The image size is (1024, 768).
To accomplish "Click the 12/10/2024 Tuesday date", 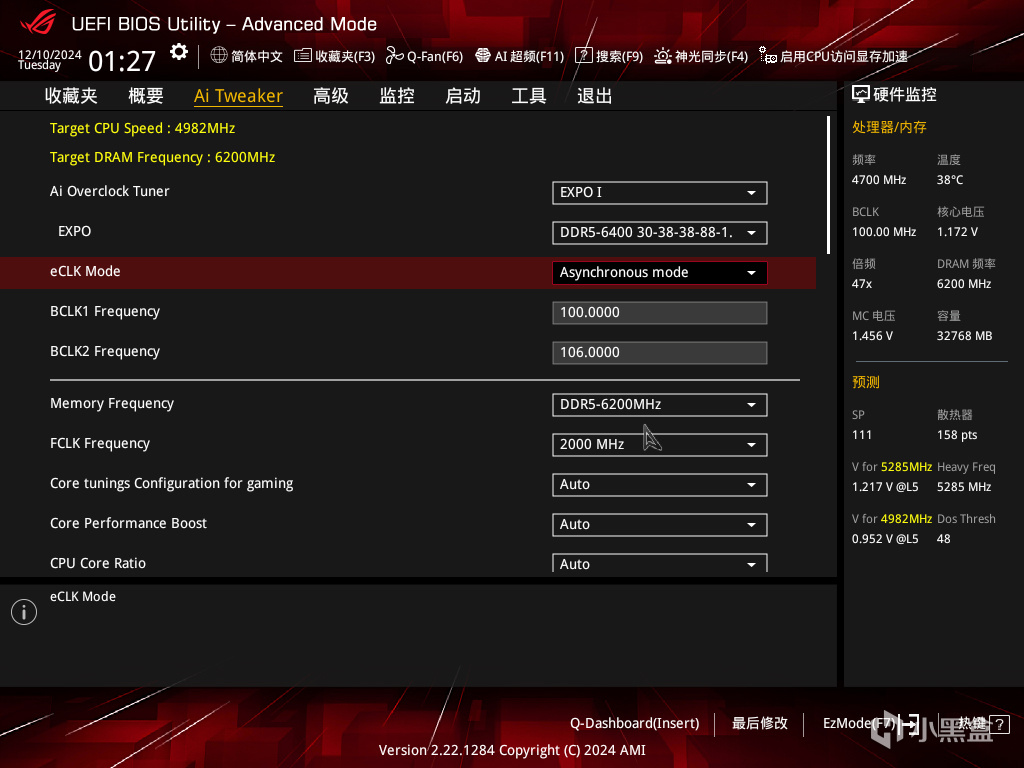I will click(50, 59).
